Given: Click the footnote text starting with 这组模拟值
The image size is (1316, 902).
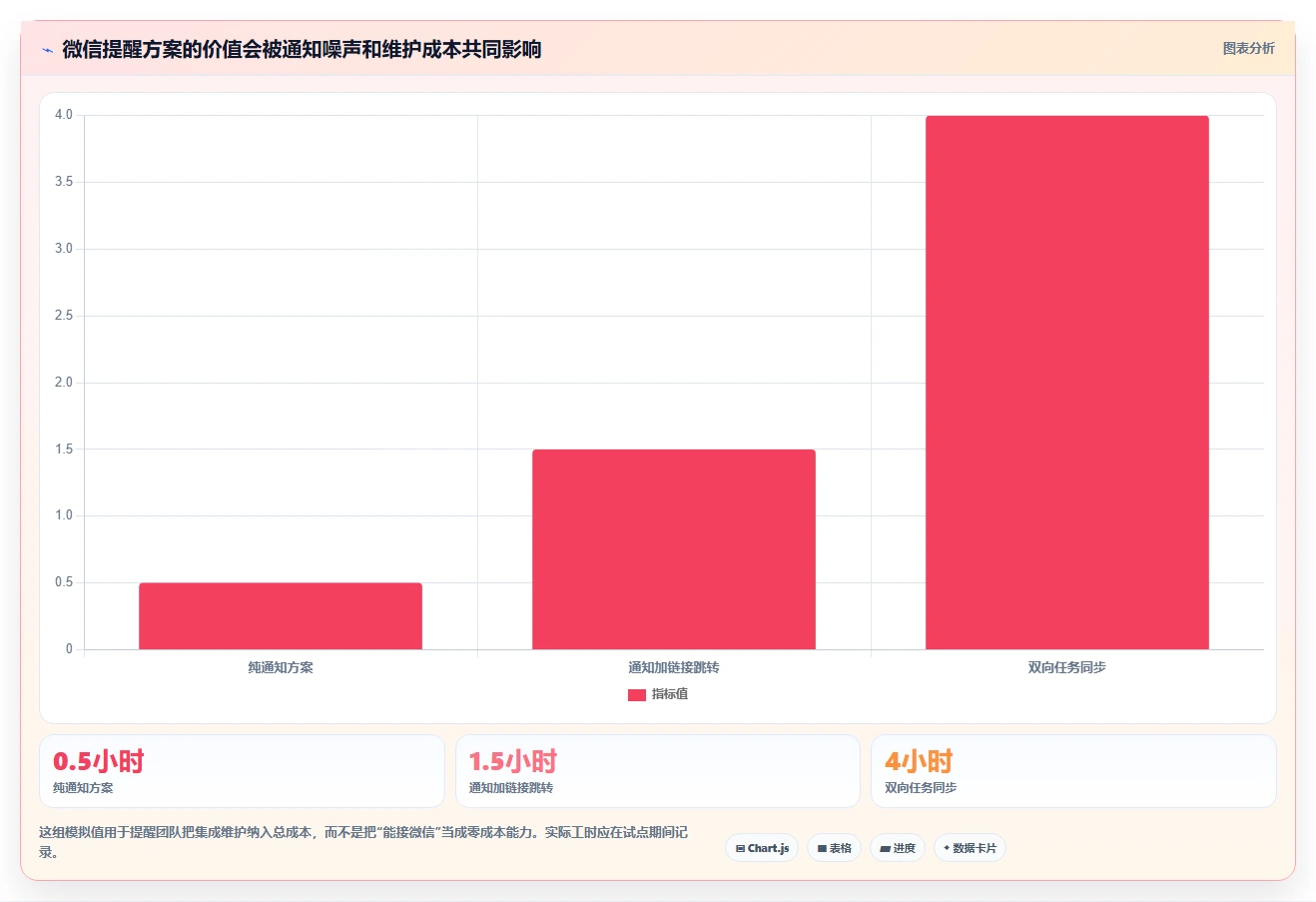Looking at the screenshot, I should pyautogui.click(x=363, y=842).
